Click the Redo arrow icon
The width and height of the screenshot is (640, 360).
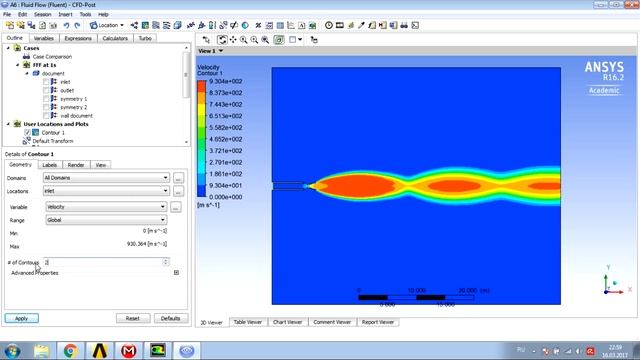pyautogui.click(x=77, y=25)
